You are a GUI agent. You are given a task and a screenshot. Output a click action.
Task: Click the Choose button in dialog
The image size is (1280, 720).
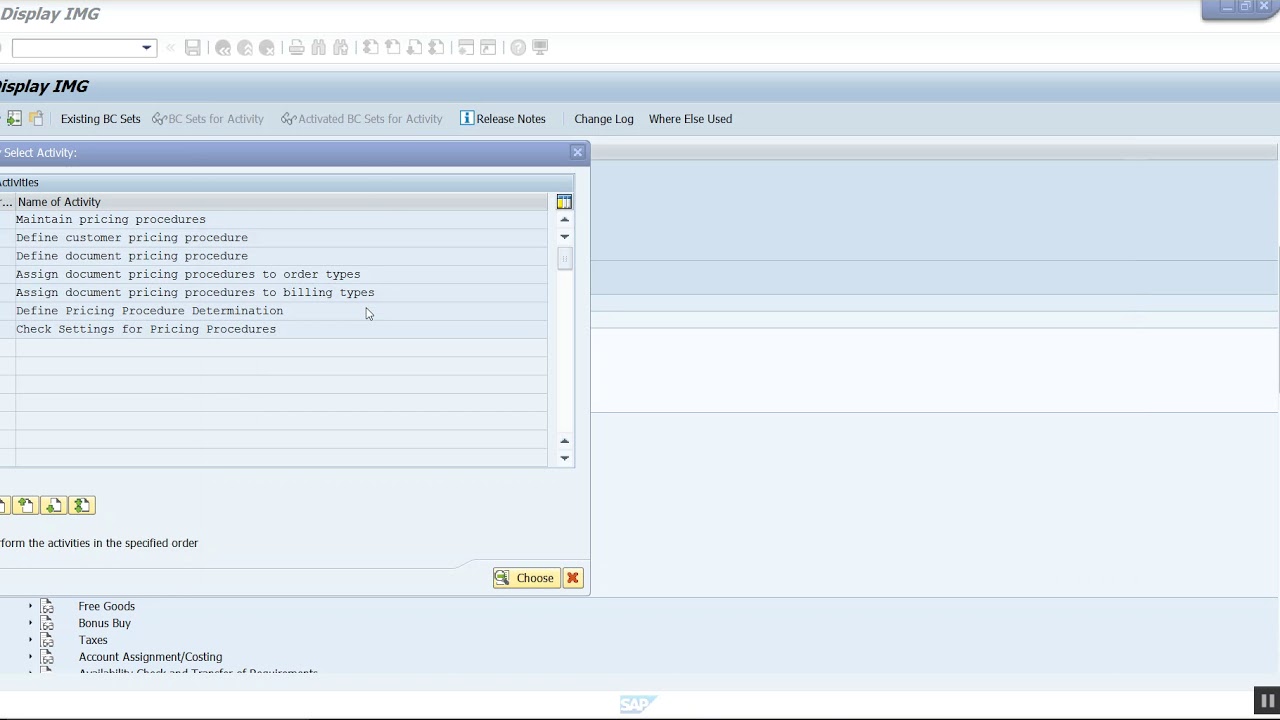point(526,578)
